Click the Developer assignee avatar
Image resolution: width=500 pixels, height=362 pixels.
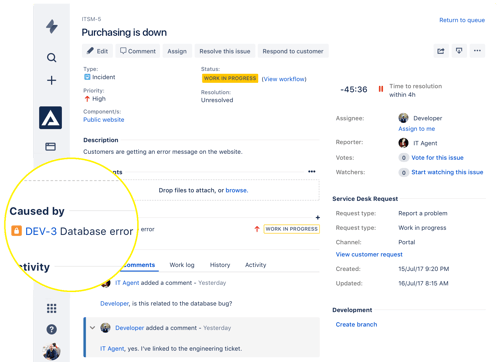[403, 118]
